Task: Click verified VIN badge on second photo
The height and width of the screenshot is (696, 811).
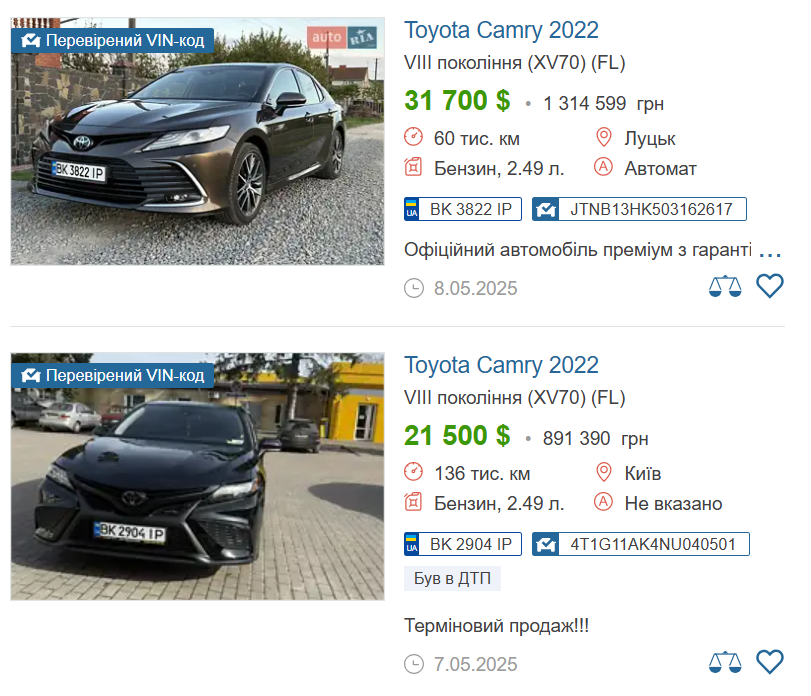Action: pos(112,376)
